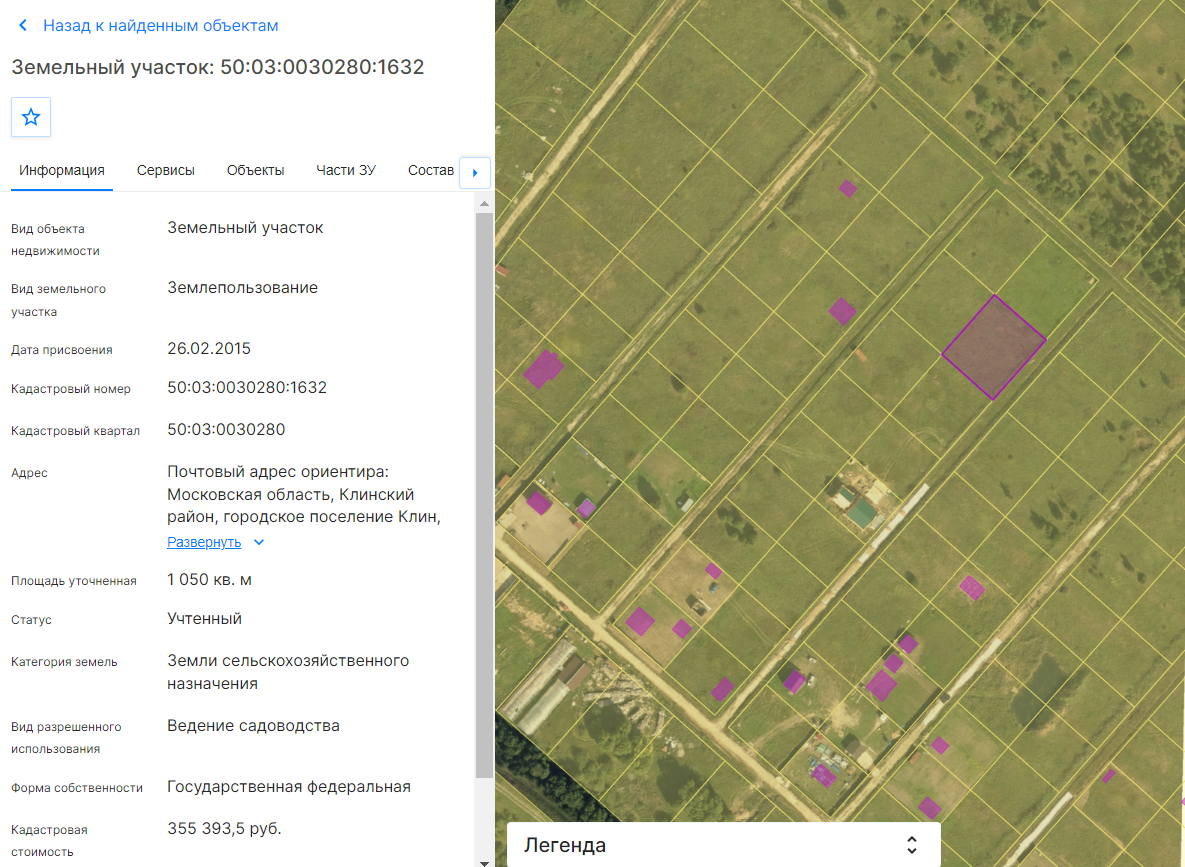Click the Категория земель label
This screenshot has width=1185, height=867.
[x=64, y=662]
